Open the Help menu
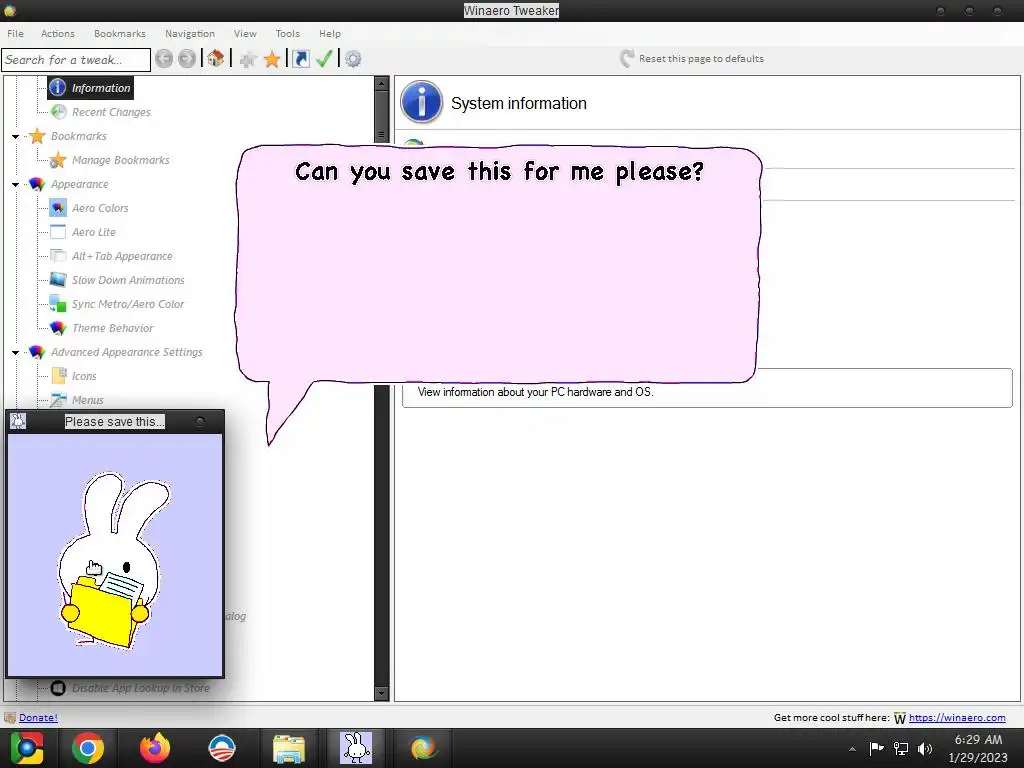This screenshot has width=1024, height=768. click(x=330, y=33)
